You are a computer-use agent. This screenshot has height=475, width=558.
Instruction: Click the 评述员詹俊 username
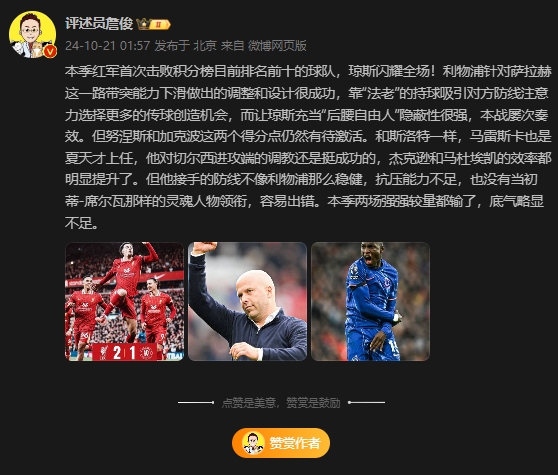(x=99, y=24)
